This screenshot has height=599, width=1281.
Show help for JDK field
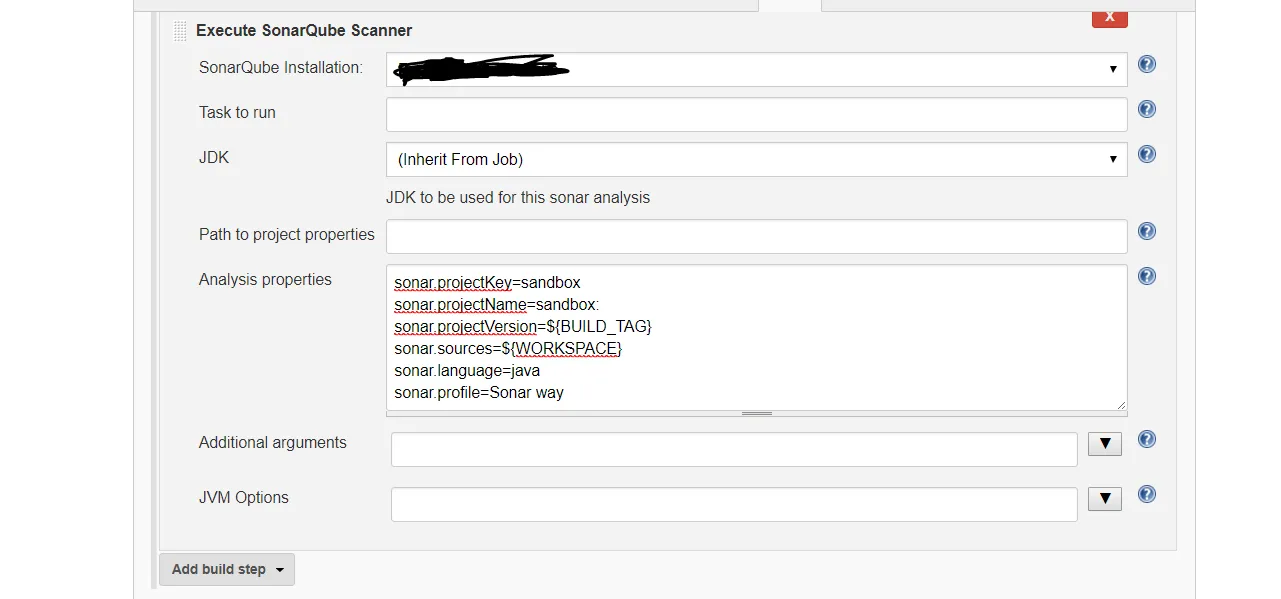(x=1147, y=155)
